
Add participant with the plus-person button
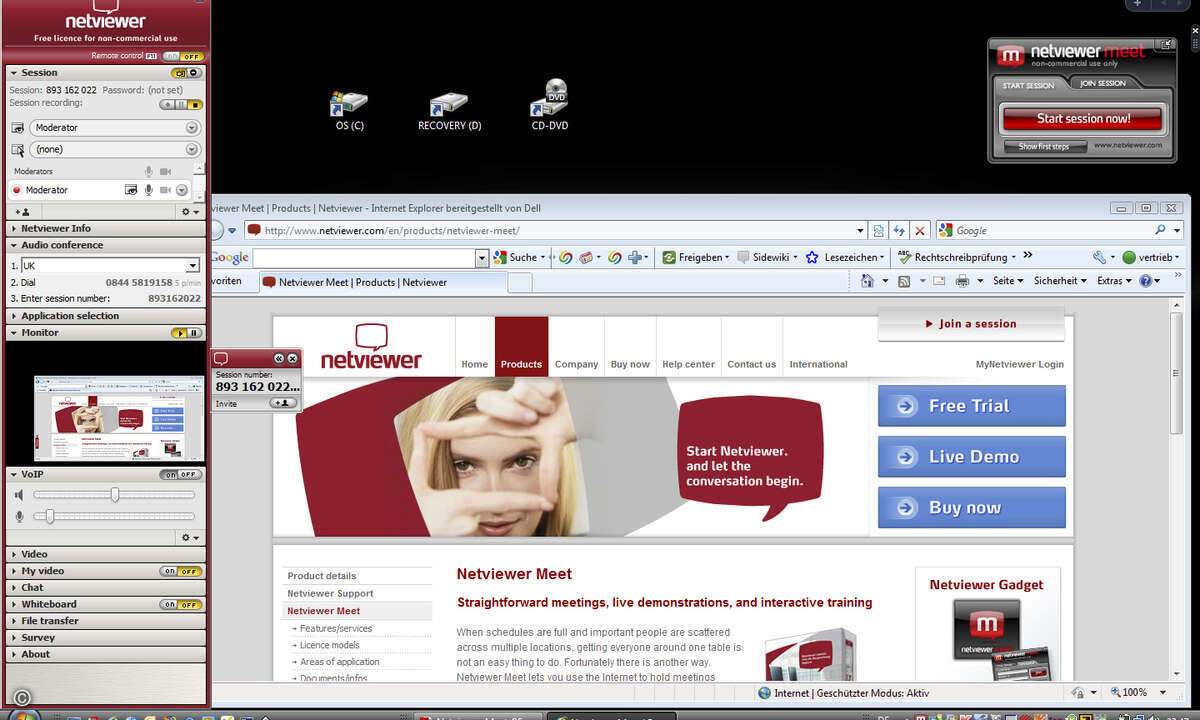coord(23,212)
